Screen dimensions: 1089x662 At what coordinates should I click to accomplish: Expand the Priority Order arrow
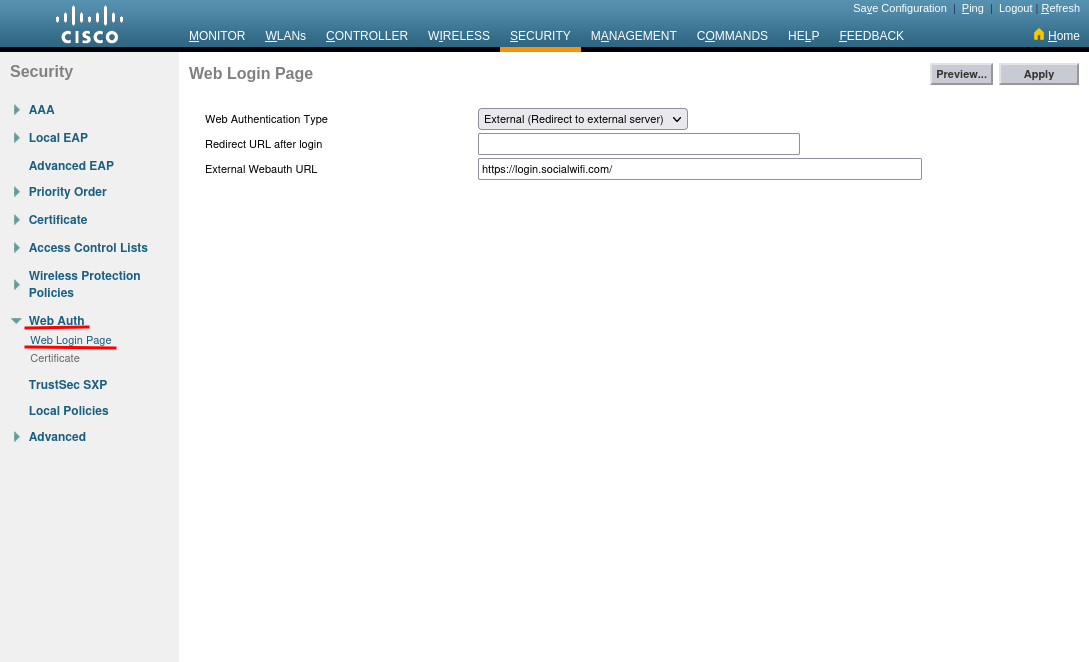coord(16,192)
